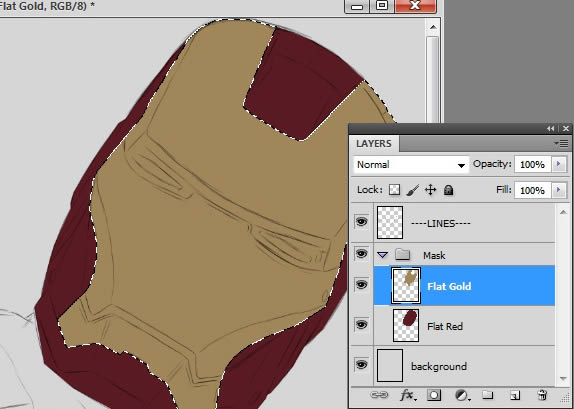Select the Mask group name
The image size is (574, 409).
[434, 255]
